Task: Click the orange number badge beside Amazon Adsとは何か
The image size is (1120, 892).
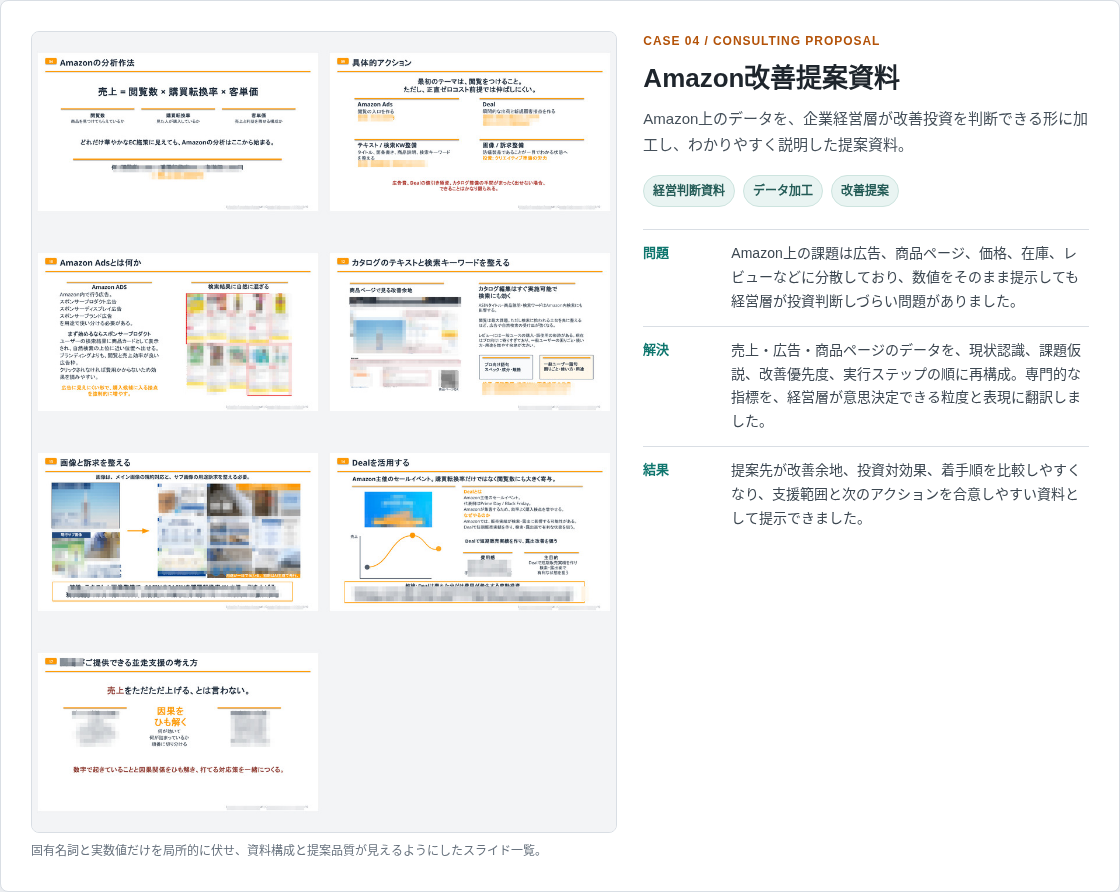Action: click(x=51, y=262)
